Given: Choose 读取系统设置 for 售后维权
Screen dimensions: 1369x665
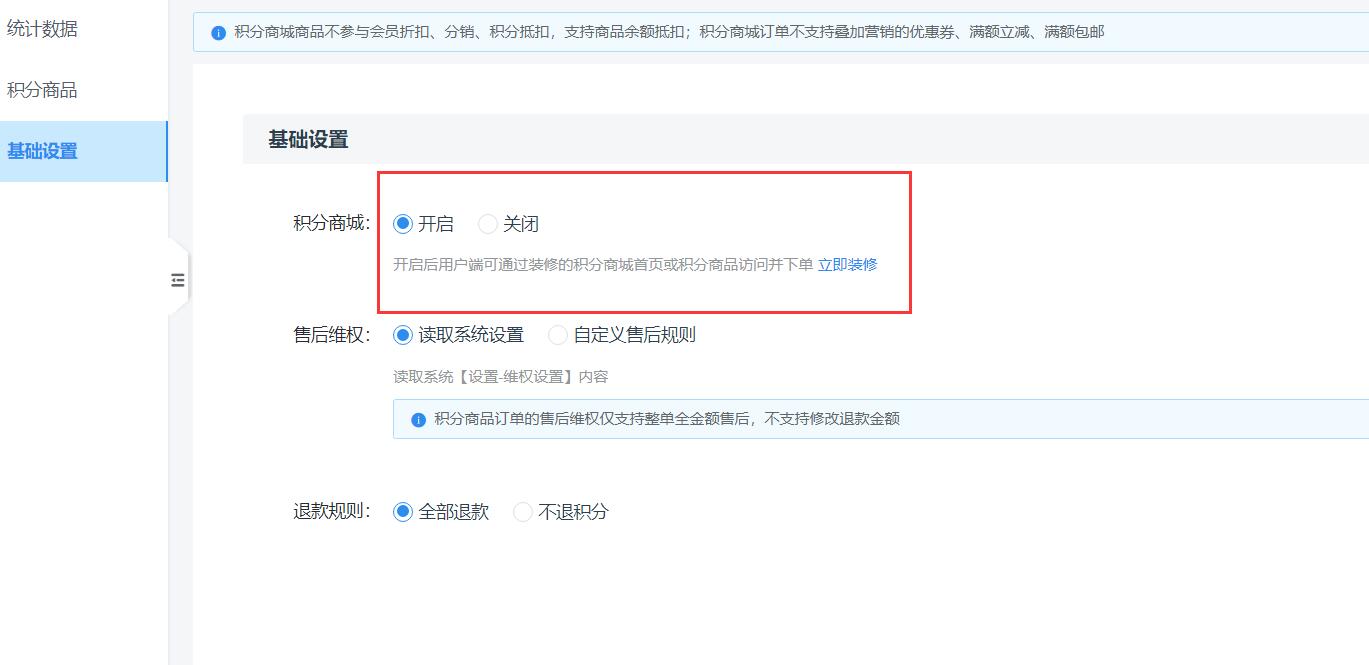Looking at the screenshot, I should pyautogui.click(x=403, y=335).
